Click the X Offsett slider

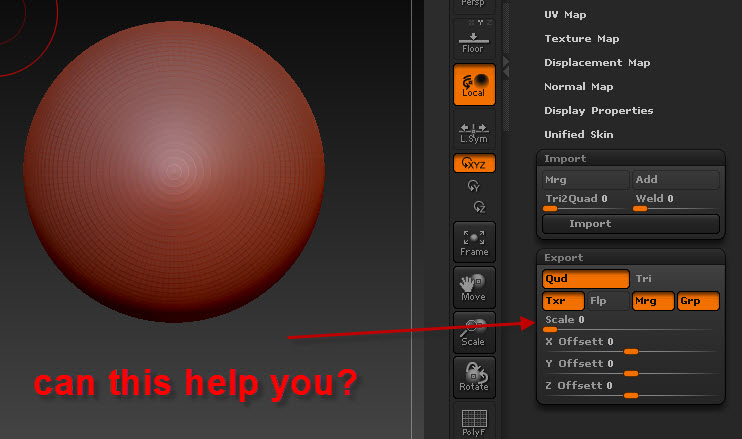click(630, 345)
